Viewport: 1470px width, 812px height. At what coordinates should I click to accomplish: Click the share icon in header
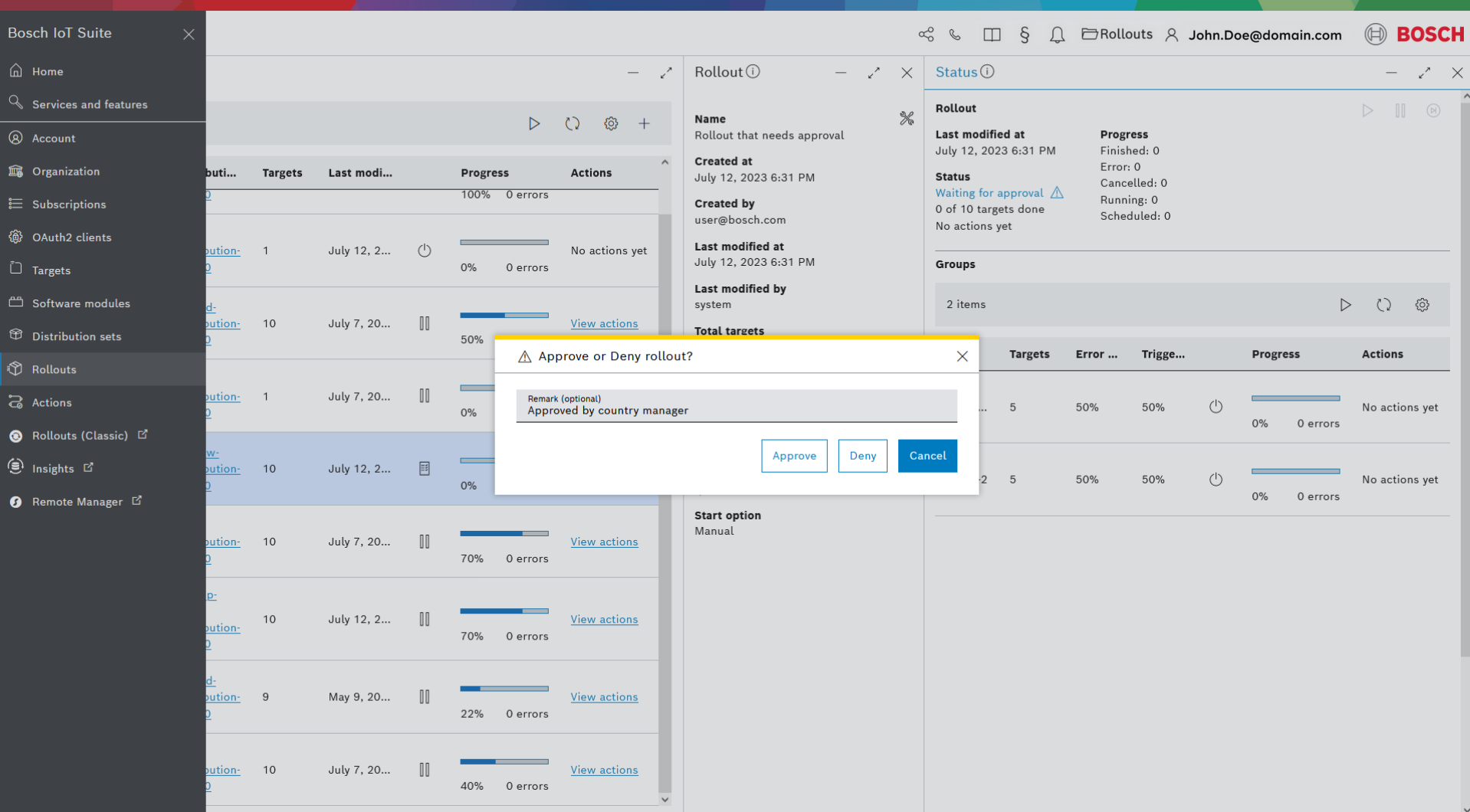925,34
